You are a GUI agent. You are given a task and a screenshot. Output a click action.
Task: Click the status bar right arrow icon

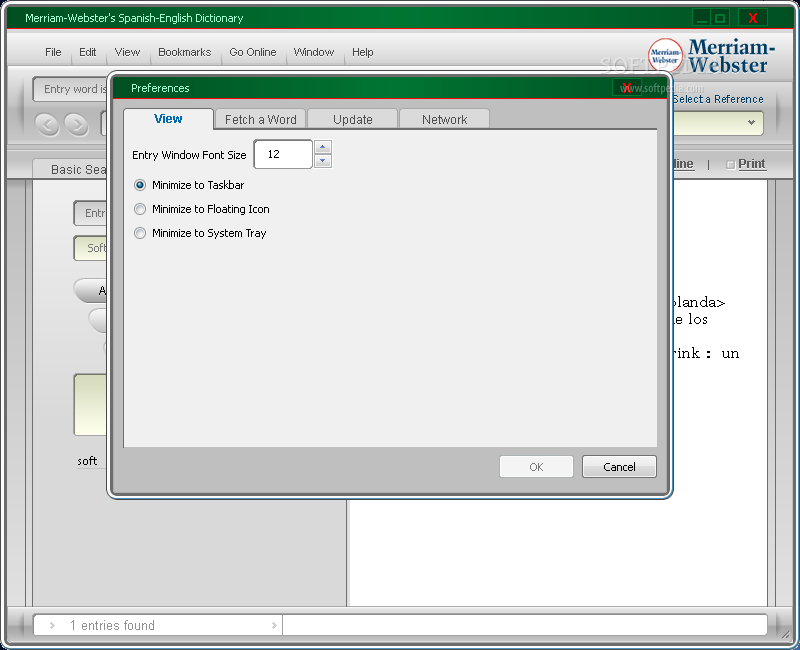coord(274,626)
